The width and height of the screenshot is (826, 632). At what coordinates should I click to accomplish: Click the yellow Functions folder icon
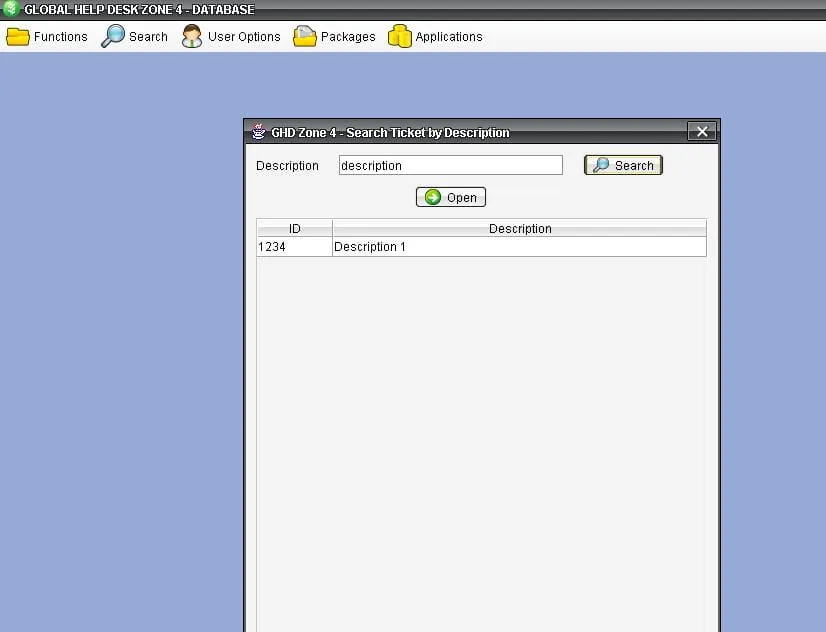tap(18, 37)
